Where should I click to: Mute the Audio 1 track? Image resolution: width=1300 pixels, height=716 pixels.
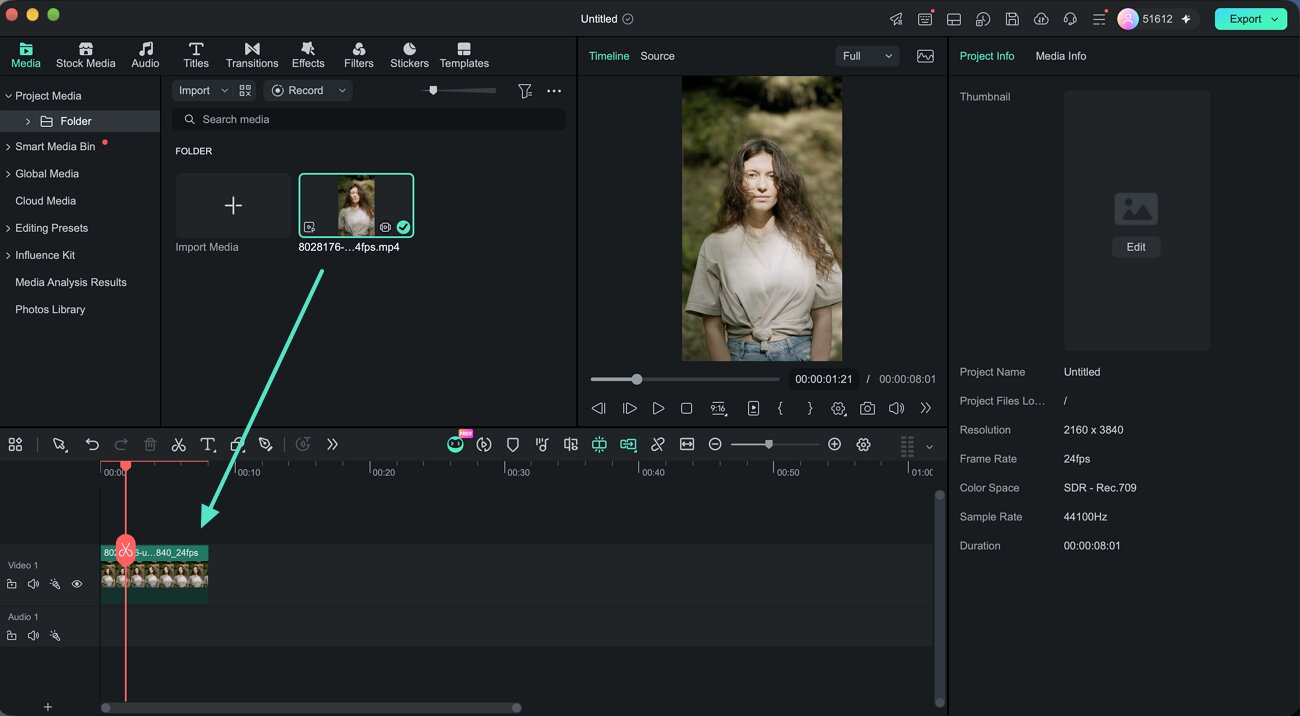(33, 635)
